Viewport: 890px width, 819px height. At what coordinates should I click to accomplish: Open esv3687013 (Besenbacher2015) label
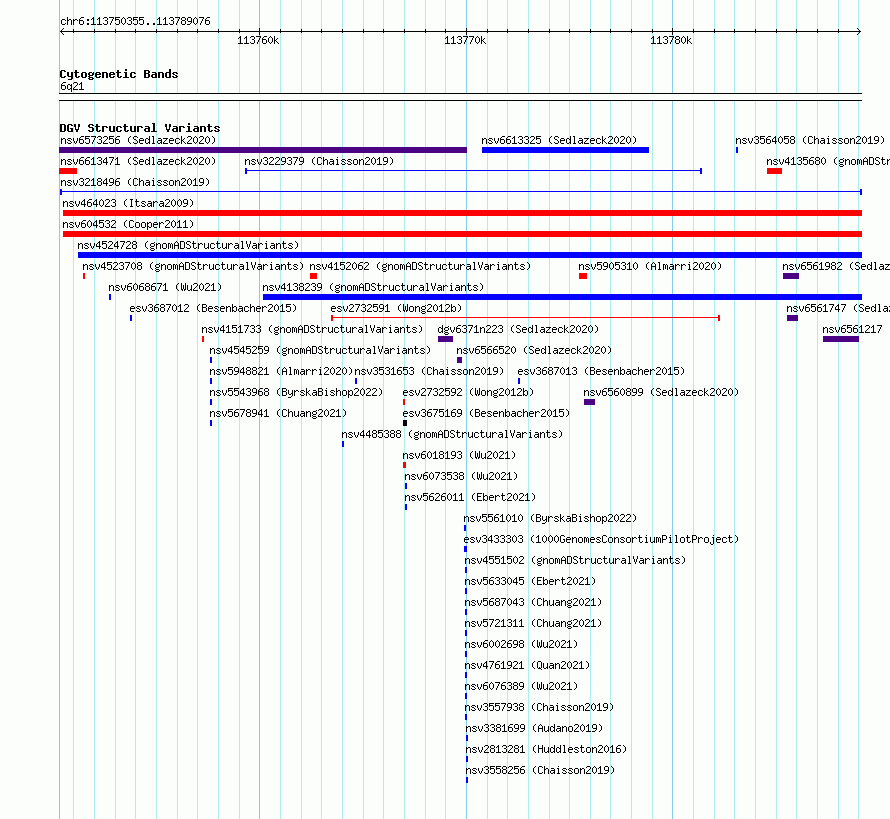601,371
